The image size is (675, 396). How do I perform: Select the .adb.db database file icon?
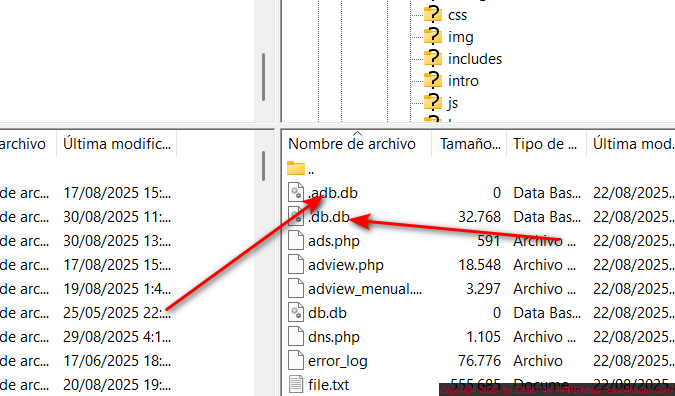click(x=296, y=192)
